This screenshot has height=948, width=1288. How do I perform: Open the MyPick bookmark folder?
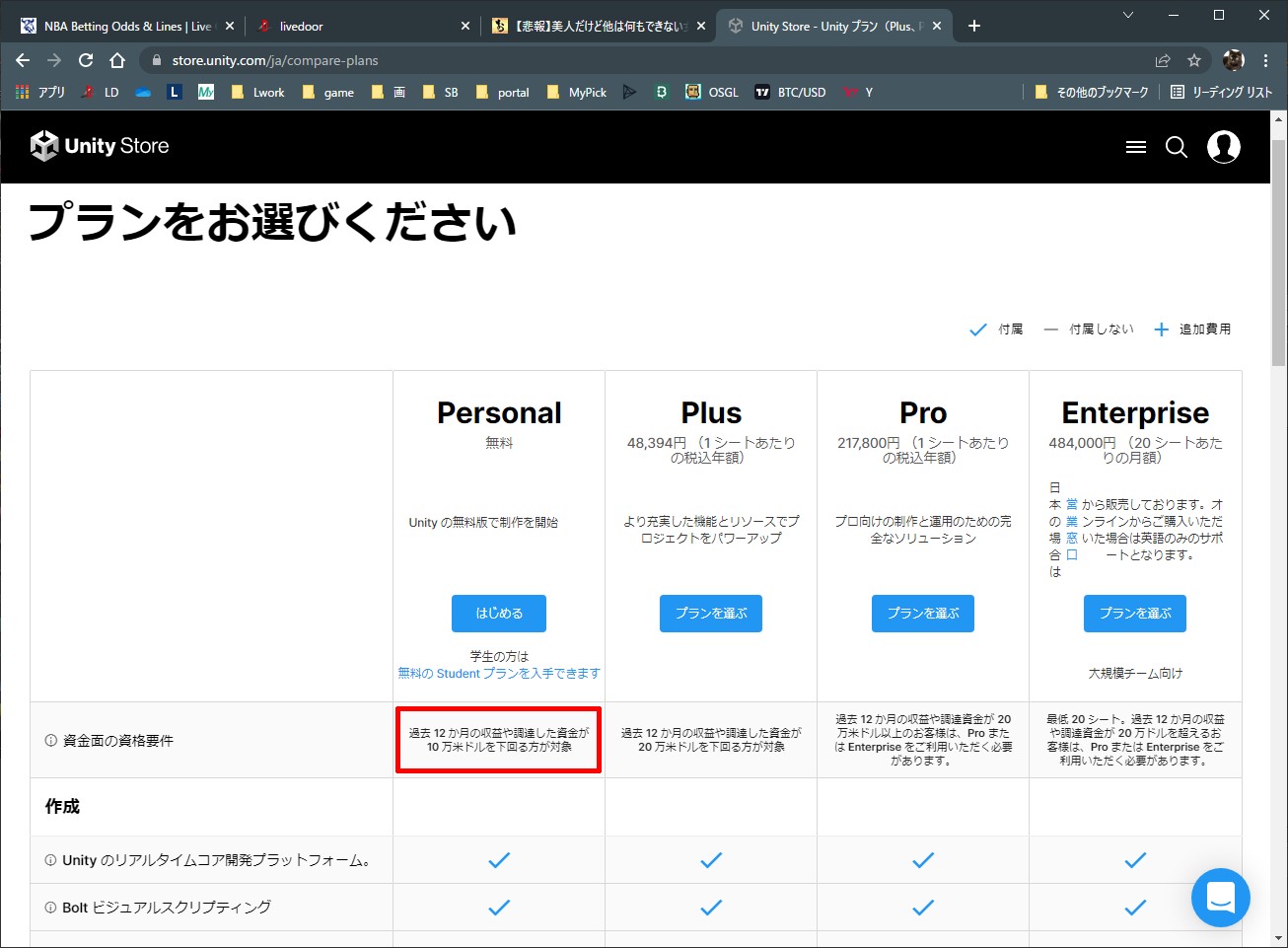coord(577,92)
